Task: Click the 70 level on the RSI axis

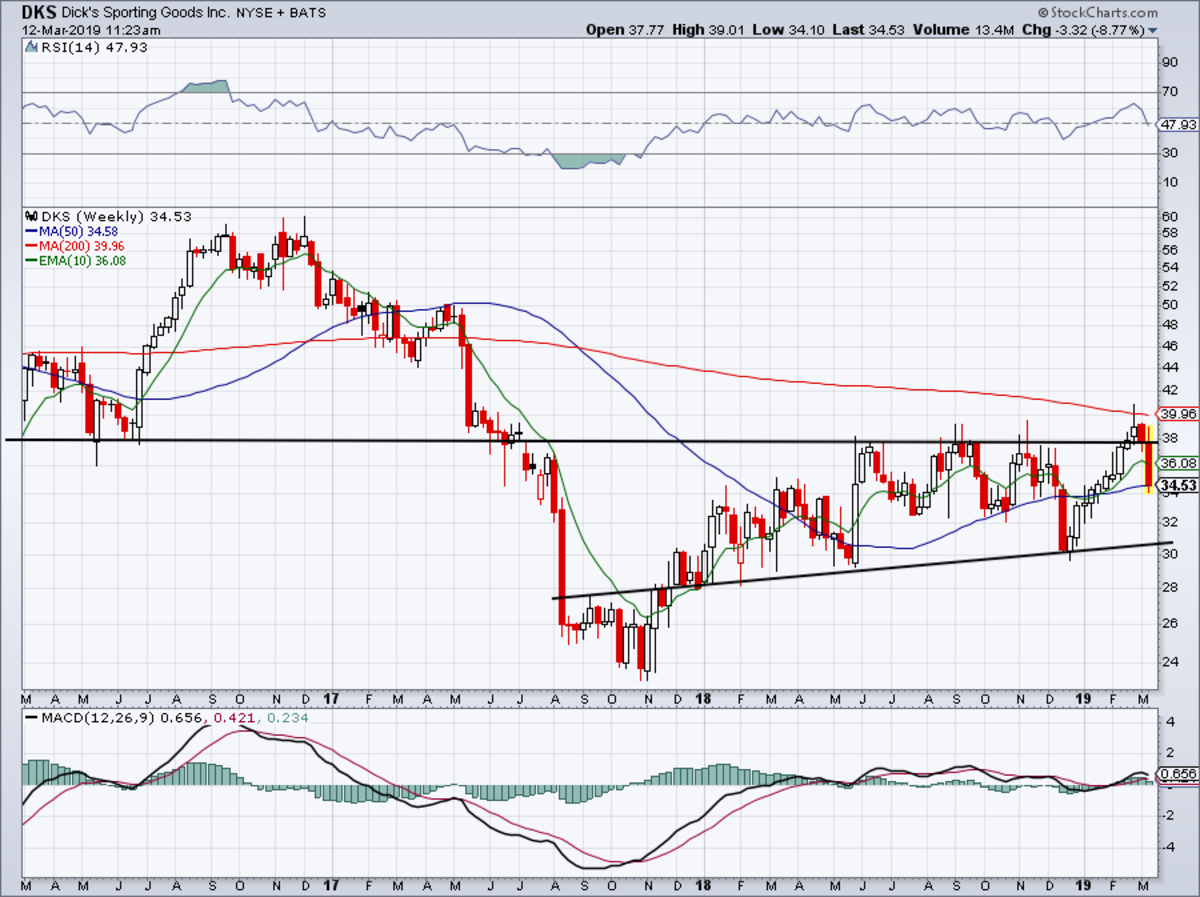Action: (1169, 92)
